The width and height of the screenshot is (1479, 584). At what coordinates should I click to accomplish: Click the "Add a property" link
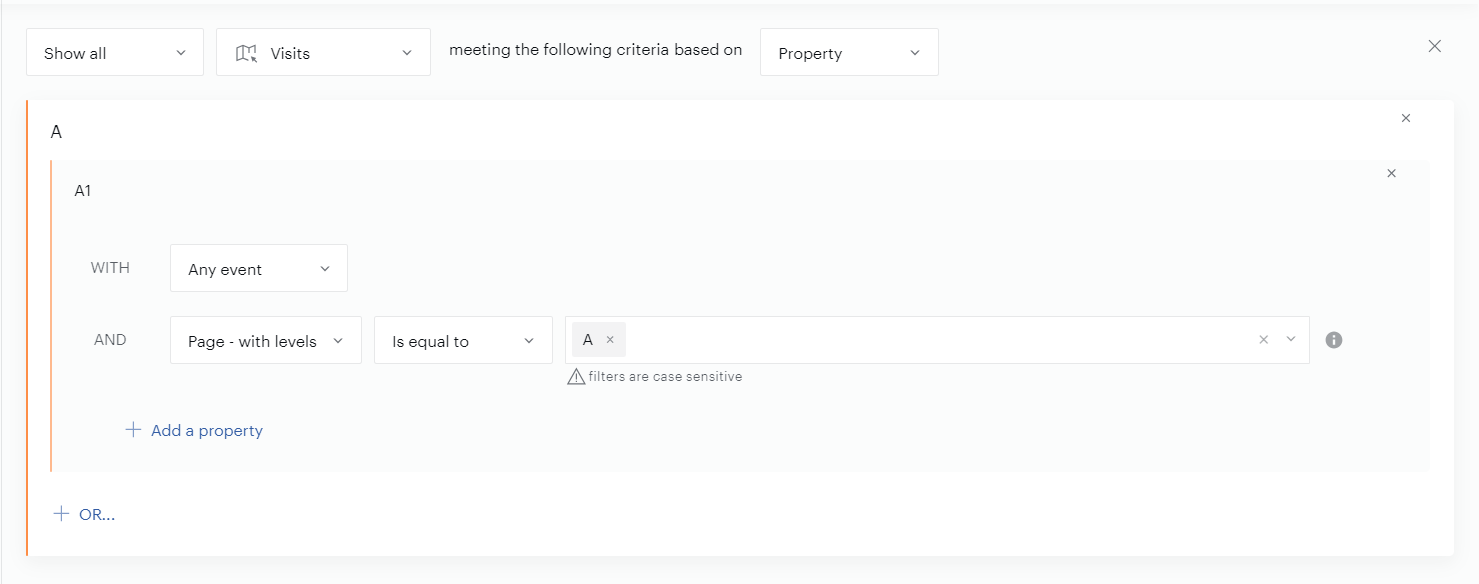[x=207, y=431]
